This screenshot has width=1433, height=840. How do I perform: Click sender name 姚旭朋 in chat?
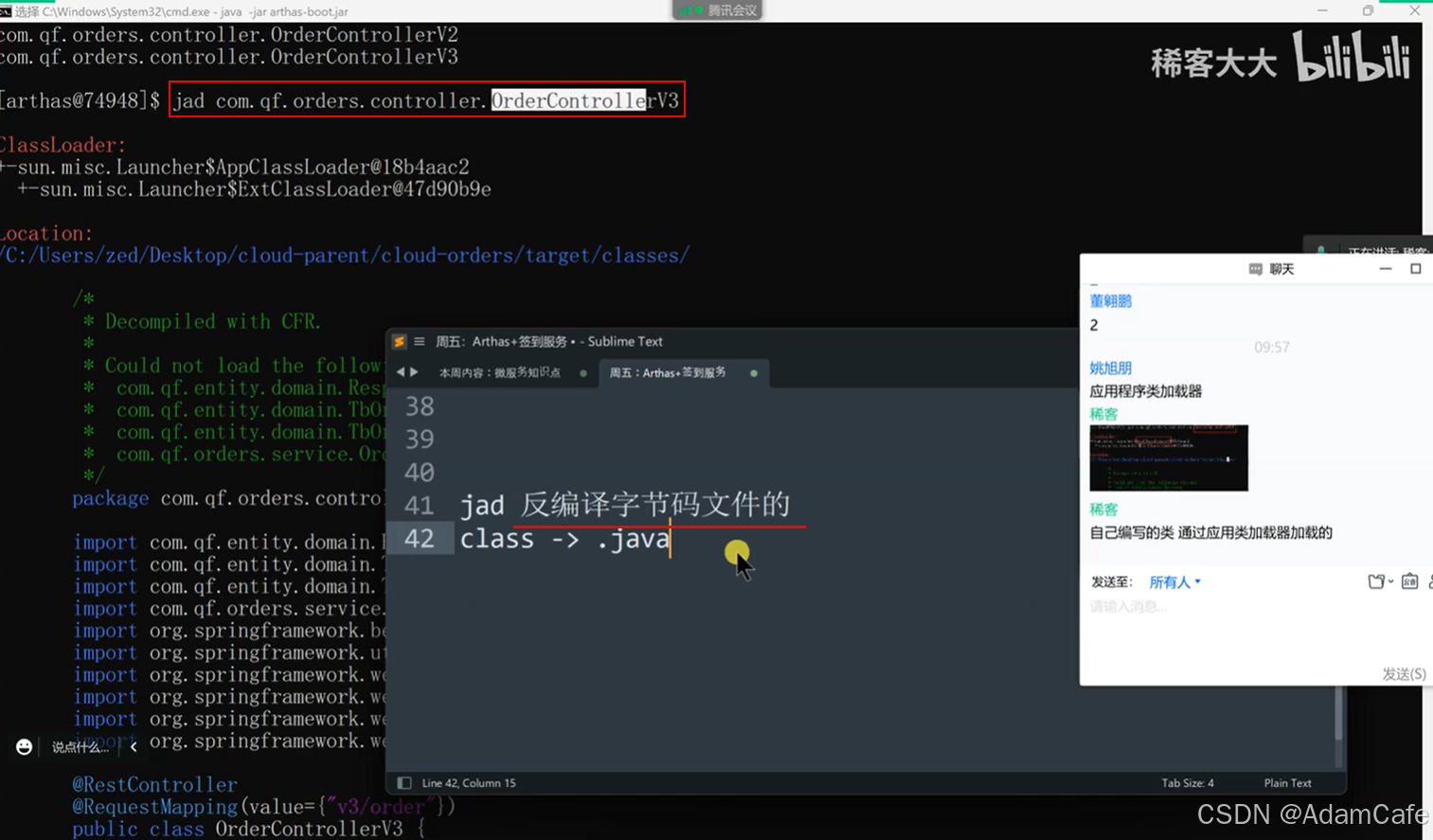(1110, 368)
